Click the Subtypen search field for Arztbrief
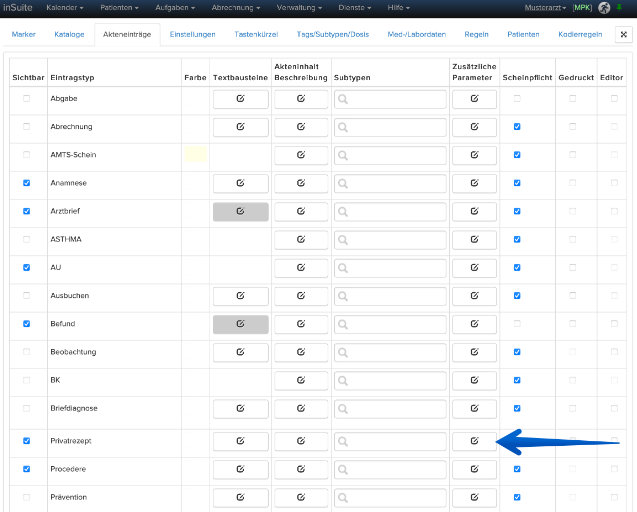This screenshot has height=512, width=637. [390, 212]
